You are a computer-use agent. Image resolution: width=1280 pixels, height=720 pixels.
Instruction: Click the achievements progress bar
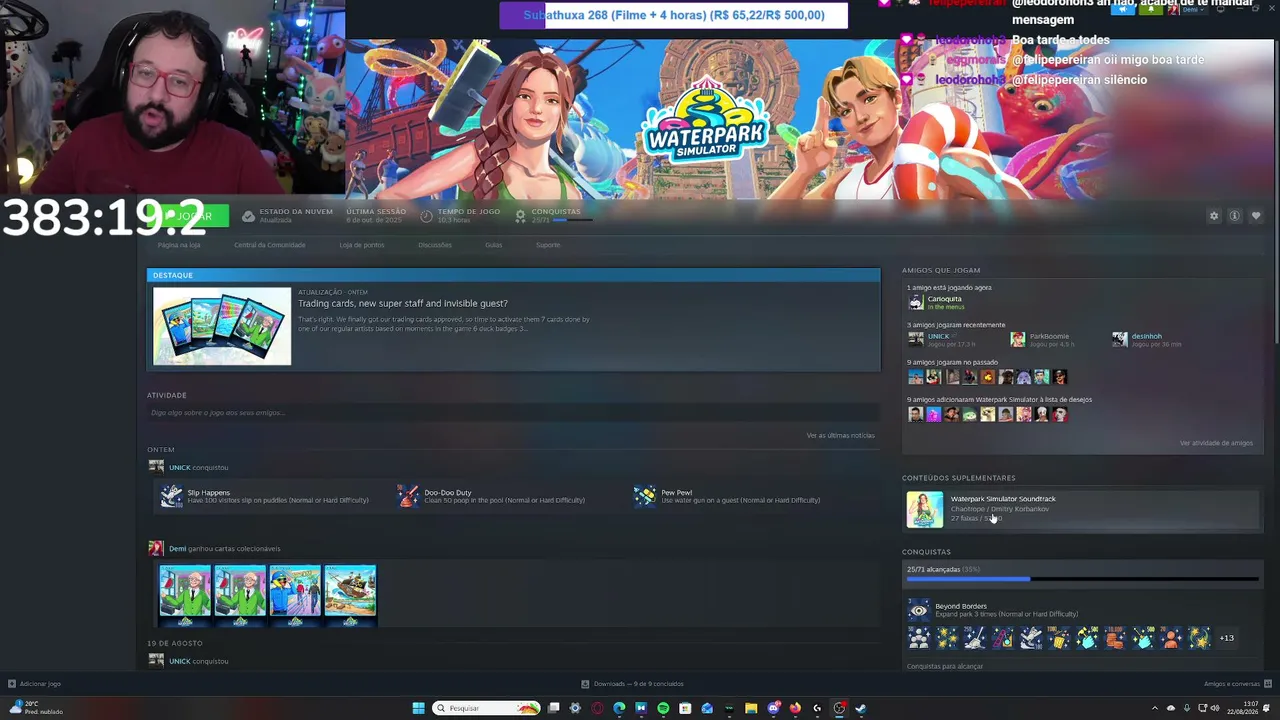[x=1082, y=579]
